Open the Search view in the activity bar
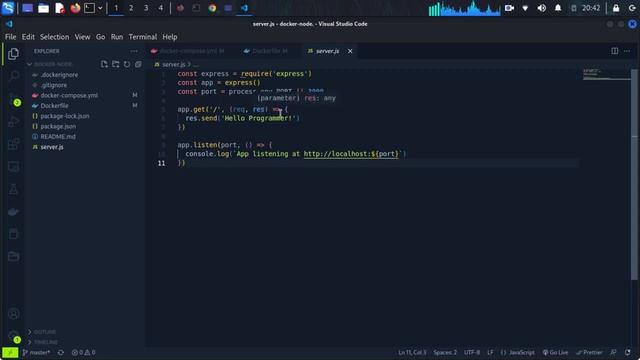640x360 pixels. pos(13,76)
